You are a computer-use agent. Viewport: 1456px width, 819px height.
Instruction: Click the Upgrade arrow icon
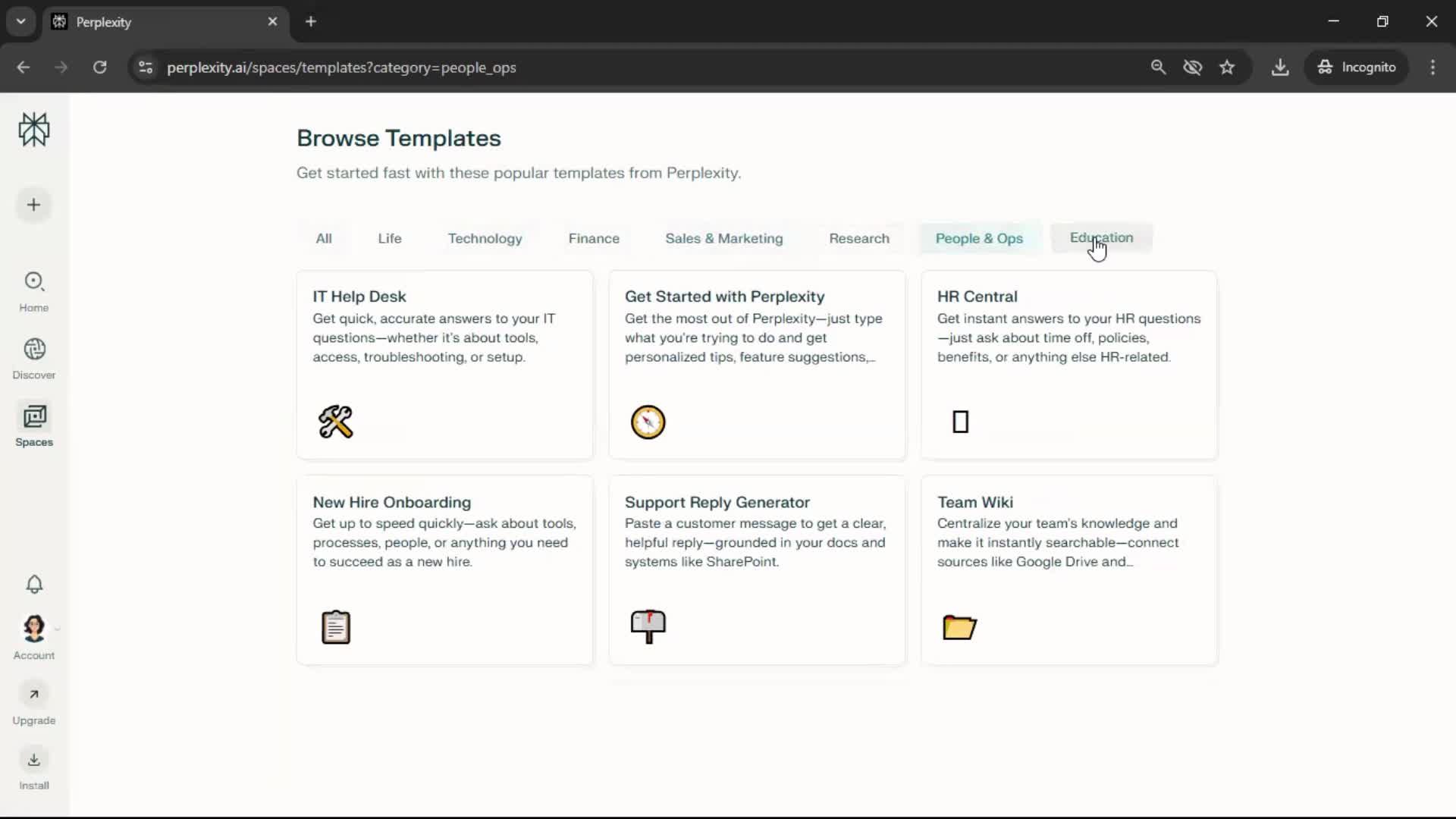click(x=34, y=694)
